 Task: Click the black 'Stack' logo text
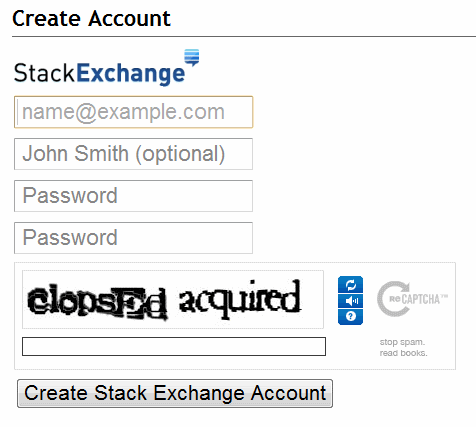(44, 73)
